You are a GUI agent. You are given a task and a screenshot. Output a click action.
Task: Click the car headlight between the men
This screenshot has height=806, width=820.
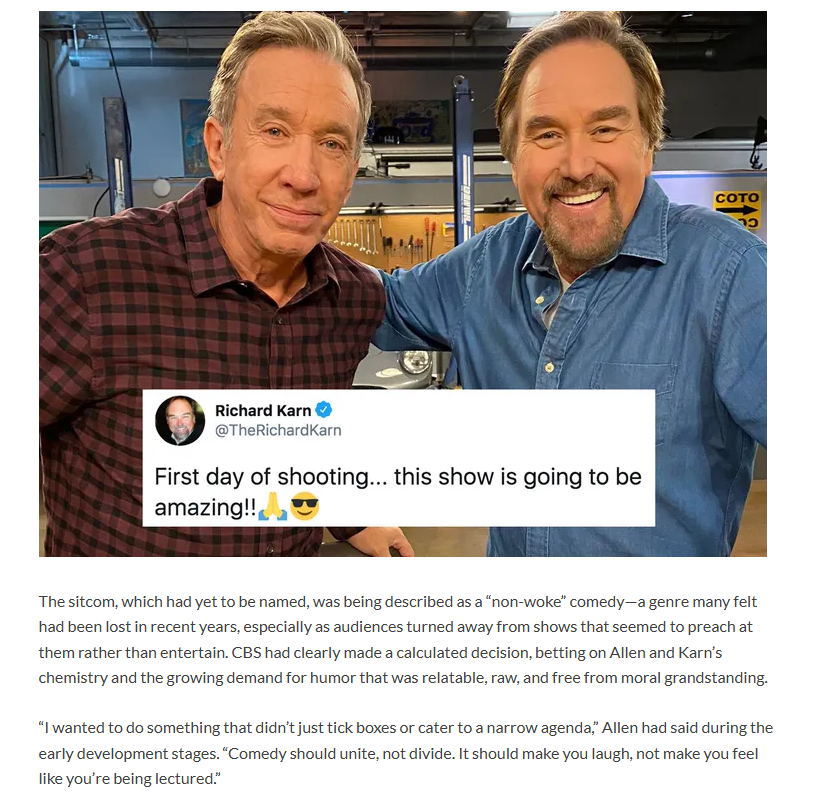(x=415, y=361)
